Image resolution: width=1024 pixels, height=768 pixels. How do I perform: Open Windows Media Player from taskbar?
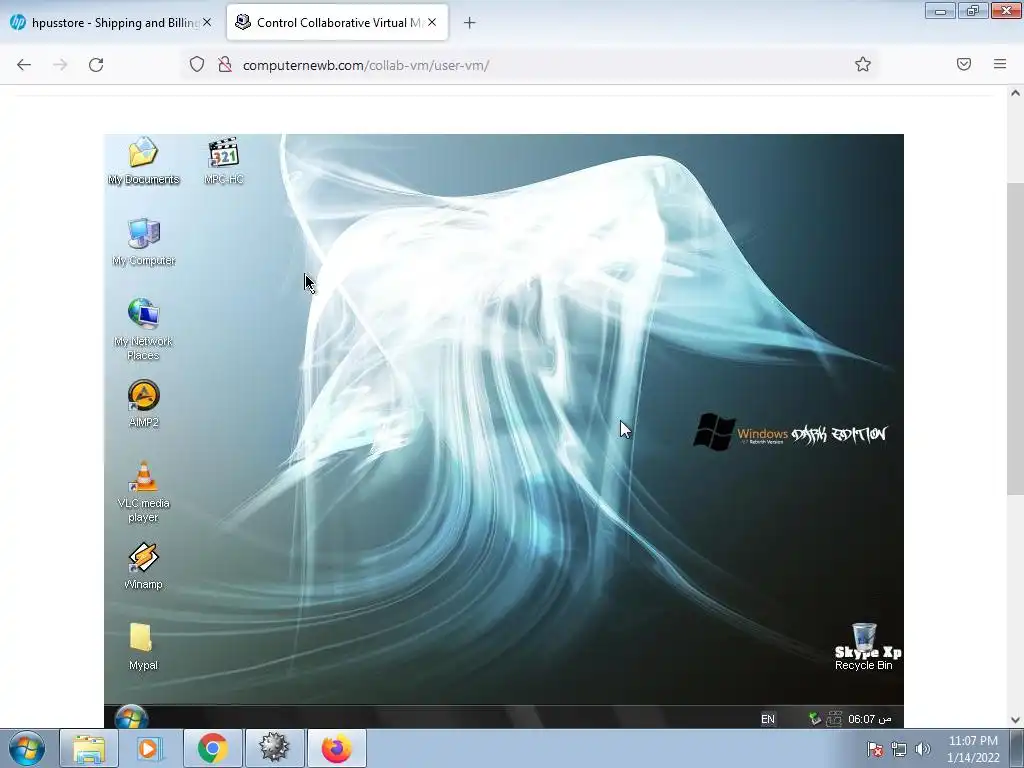[150, 748]
